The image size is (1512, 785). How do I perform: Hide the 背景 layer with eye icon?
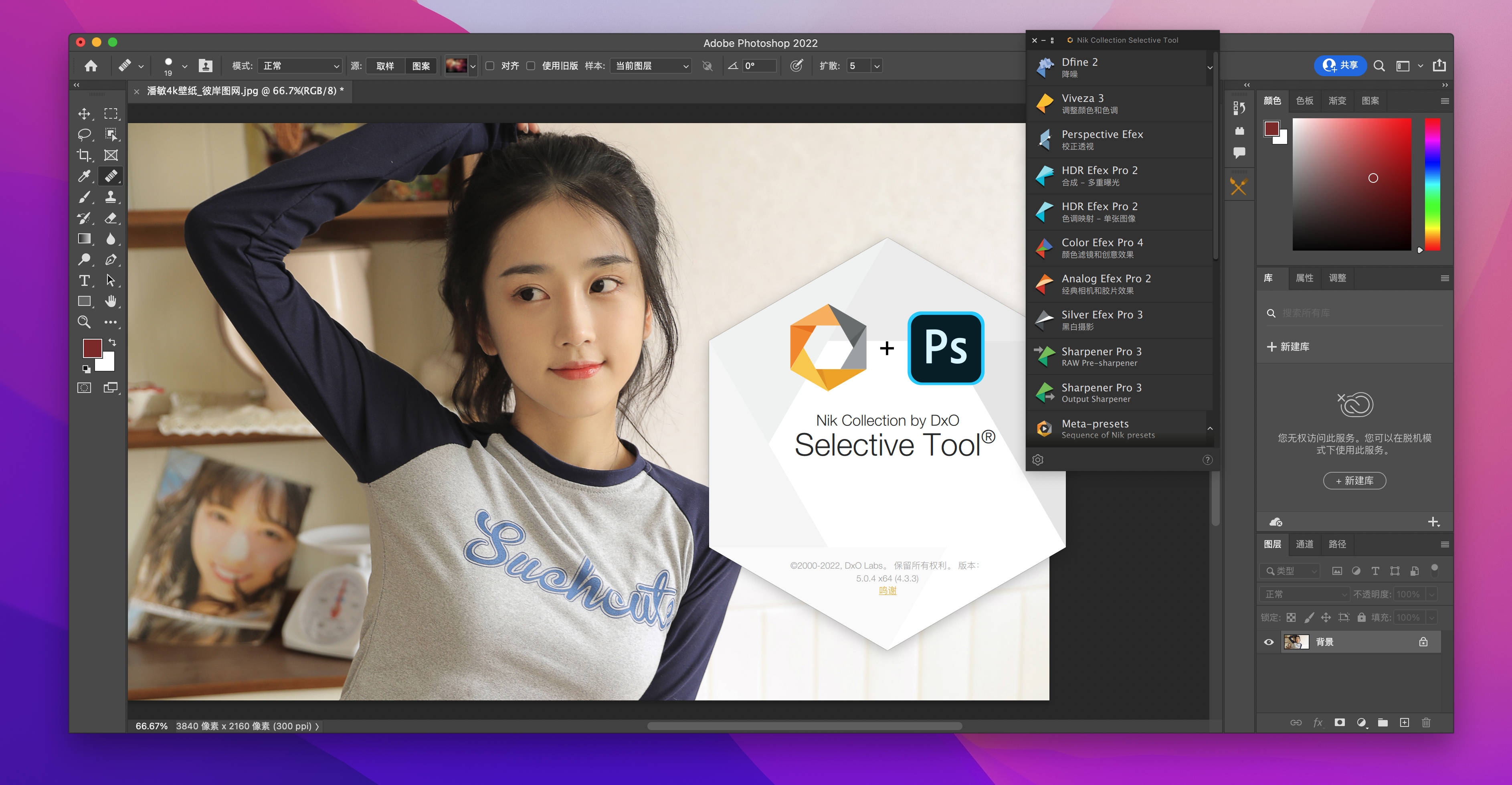1268,642
